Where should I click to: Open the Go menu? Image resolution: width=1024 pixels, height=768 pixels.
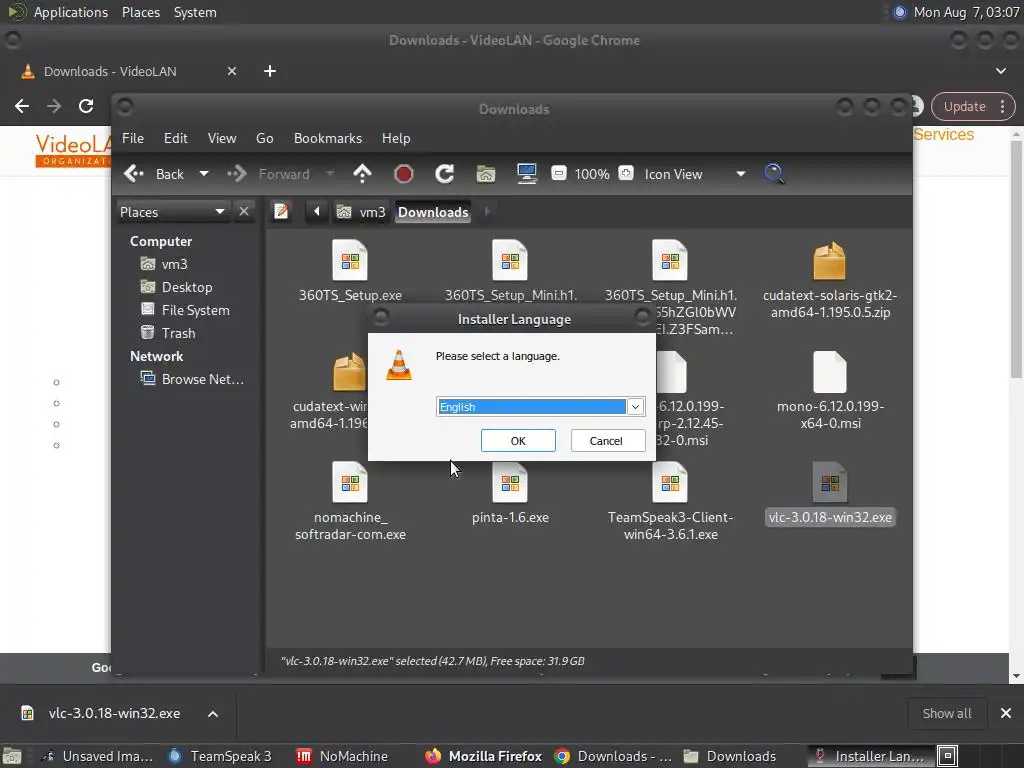pos(264,138)
